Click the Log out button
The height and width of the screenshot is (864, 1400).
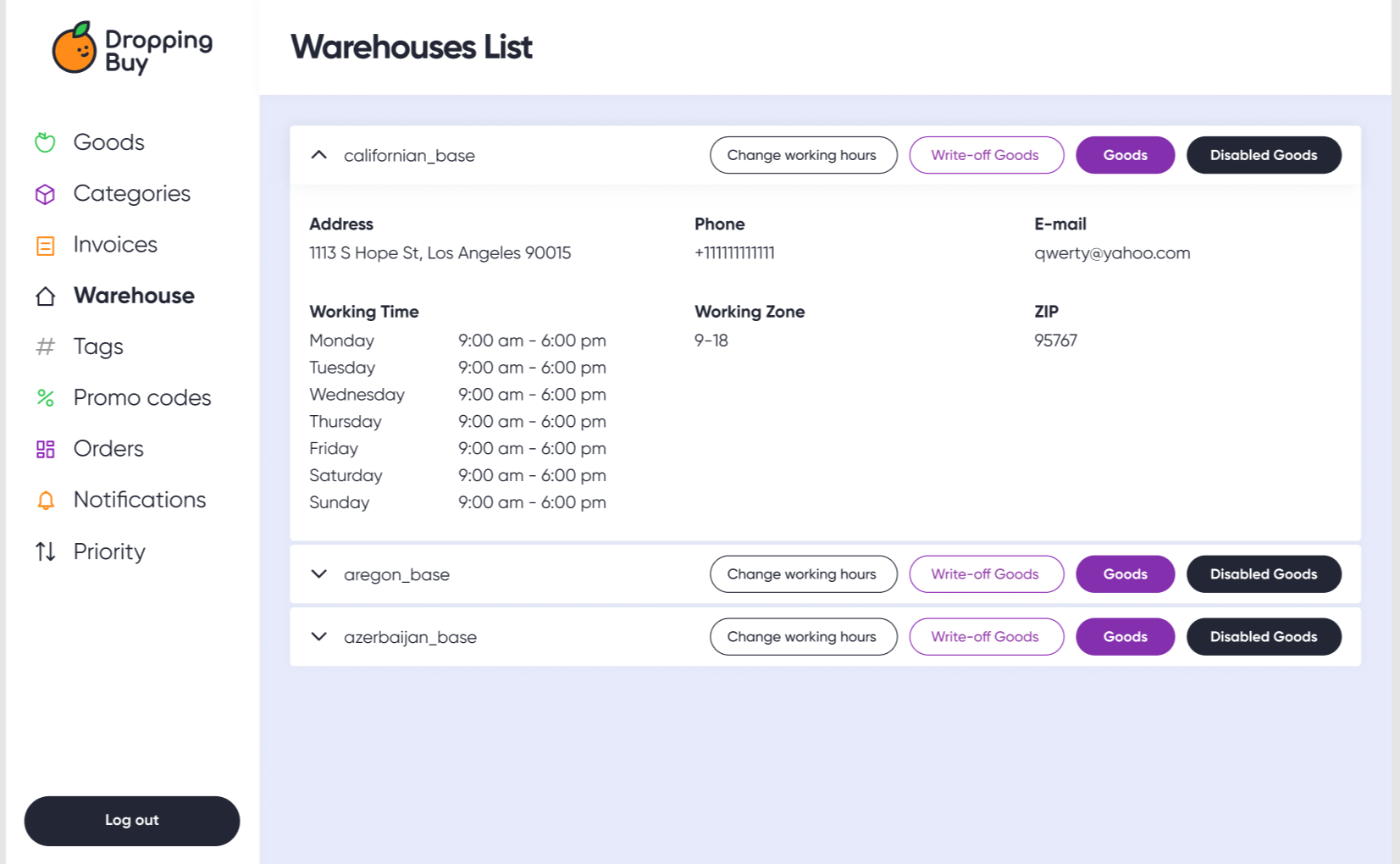pos(132,821)
